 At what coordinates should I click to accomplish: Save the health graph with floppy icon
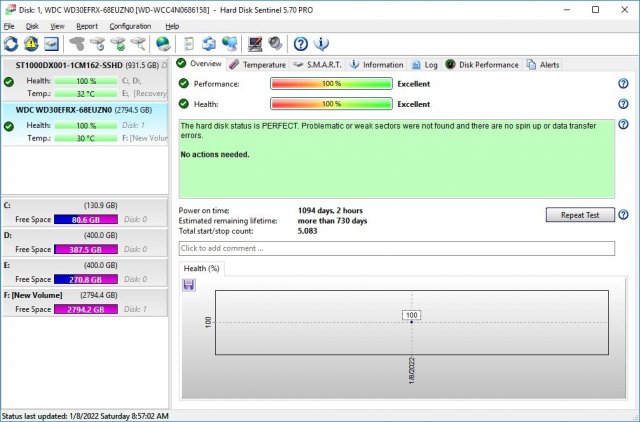[189, 285]
